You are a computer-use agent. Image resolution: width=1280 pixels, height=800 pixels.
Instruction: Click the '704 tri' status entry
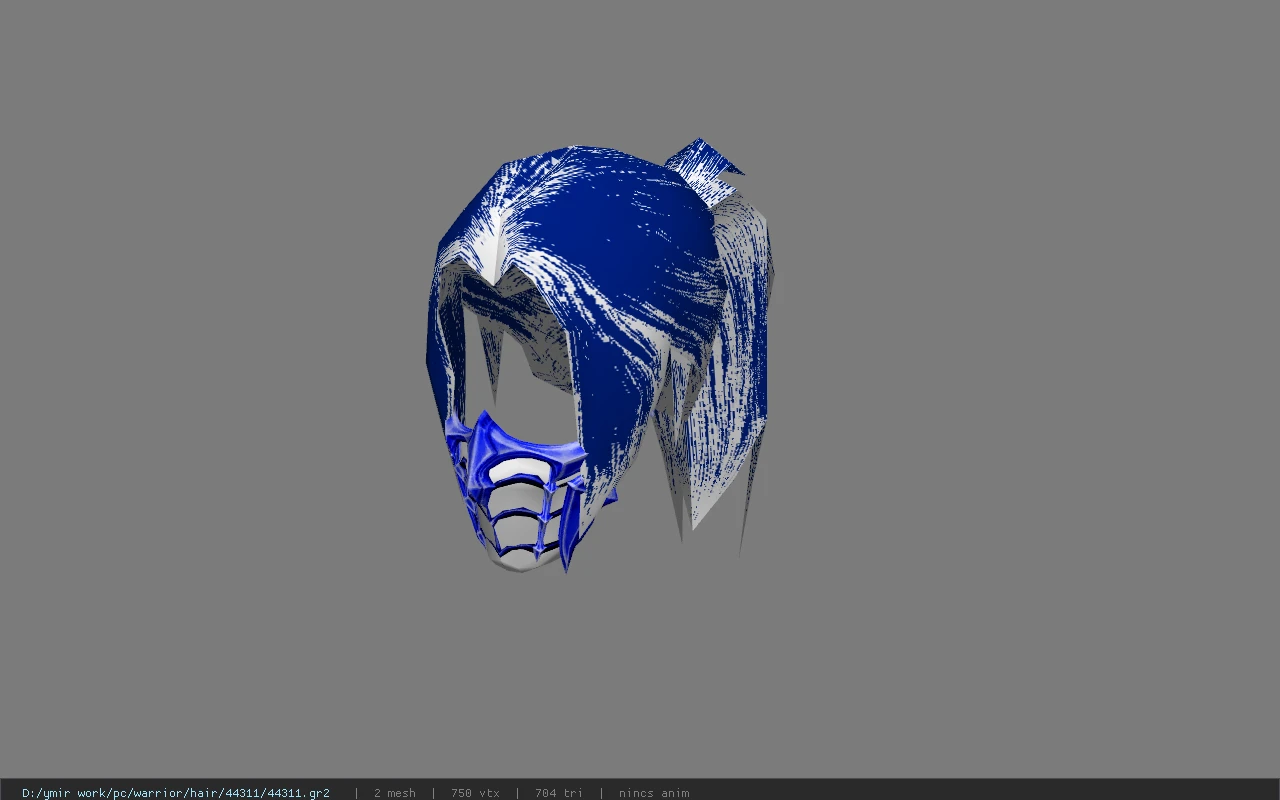559,793
